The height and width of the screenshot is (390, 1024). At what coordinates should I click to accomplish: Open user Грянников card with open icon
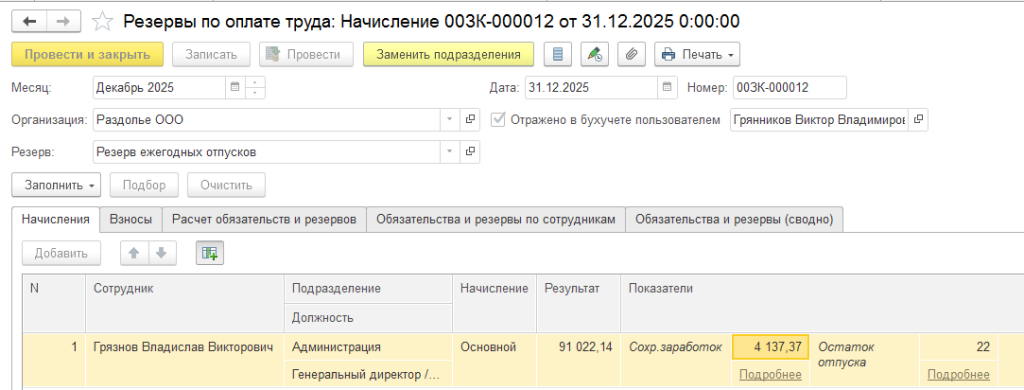[x=918, y=120]
